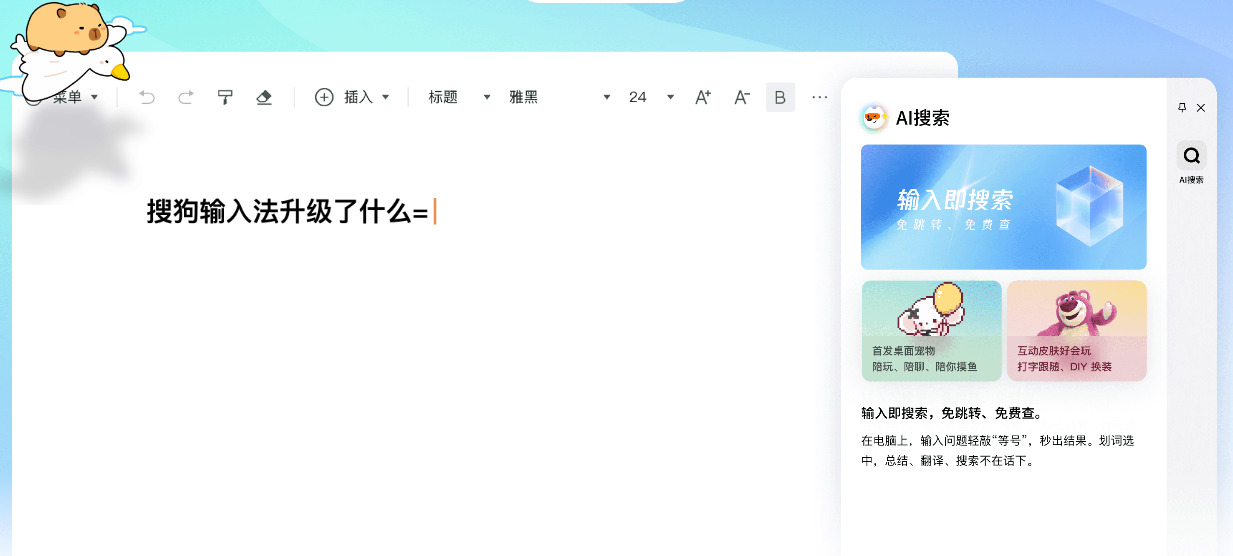1233x556 pixels.
Task: Open the 菜单 dropdown menu
Action: tap(76, 97)
